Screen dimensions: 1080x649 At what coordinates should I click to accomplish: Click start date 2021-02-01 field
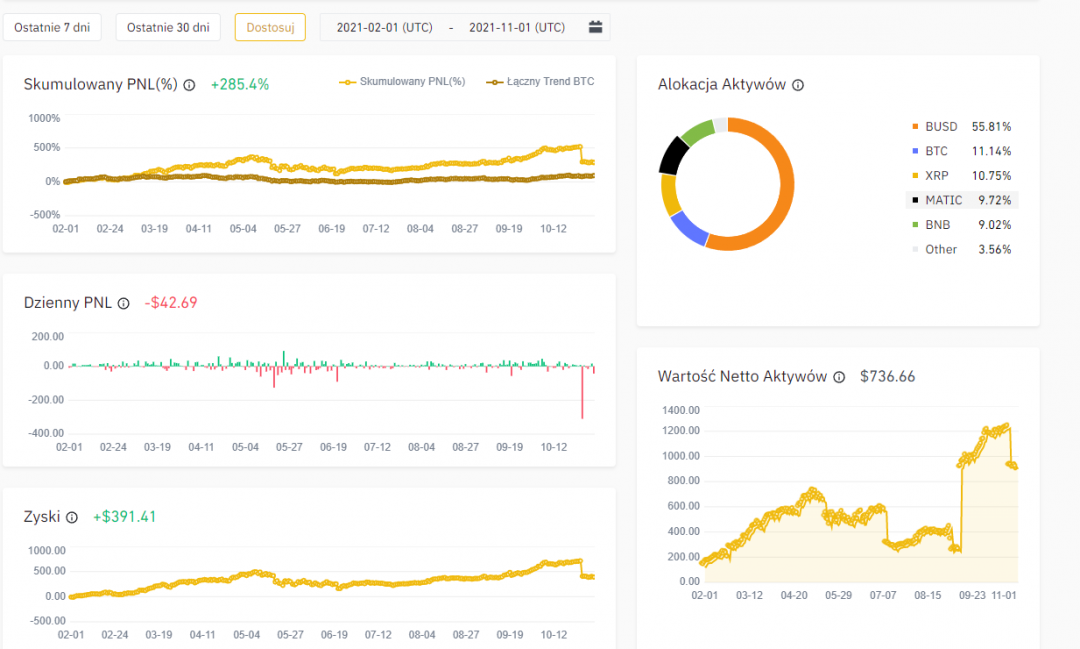384,28
